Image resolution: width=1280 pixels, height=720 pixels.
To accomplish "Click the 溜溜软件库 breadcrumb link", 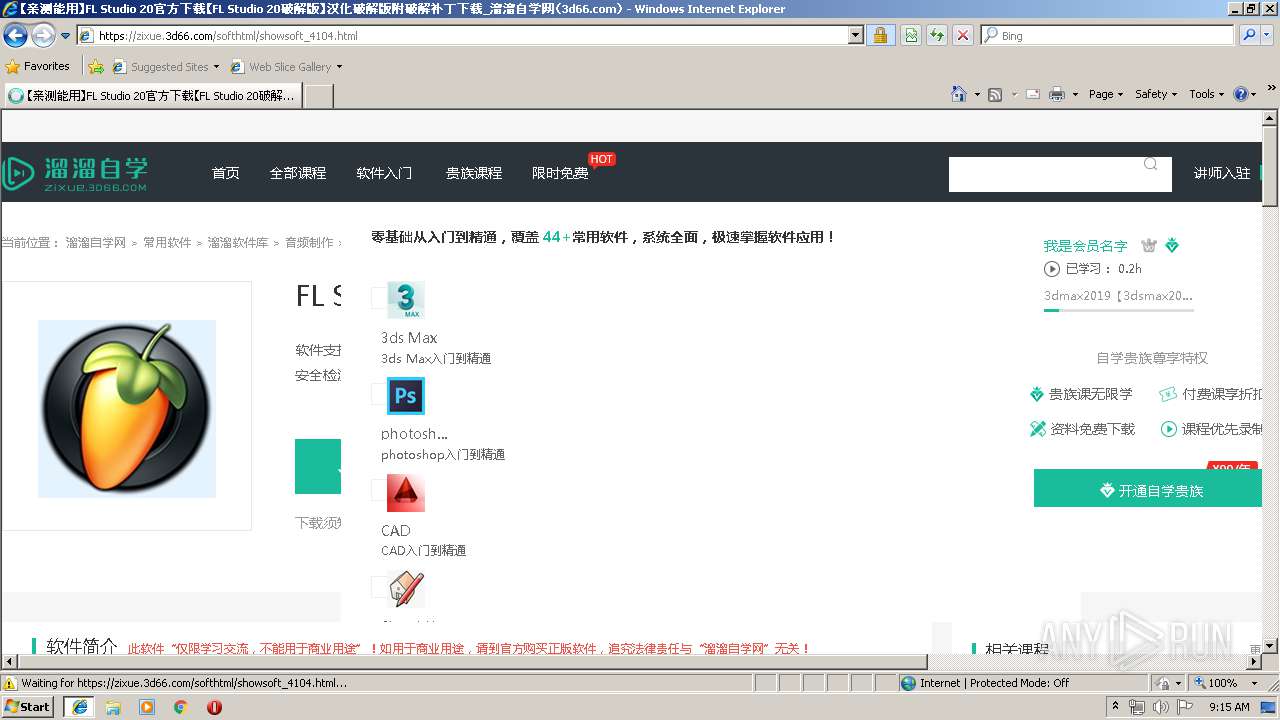I will click(238, 243).
